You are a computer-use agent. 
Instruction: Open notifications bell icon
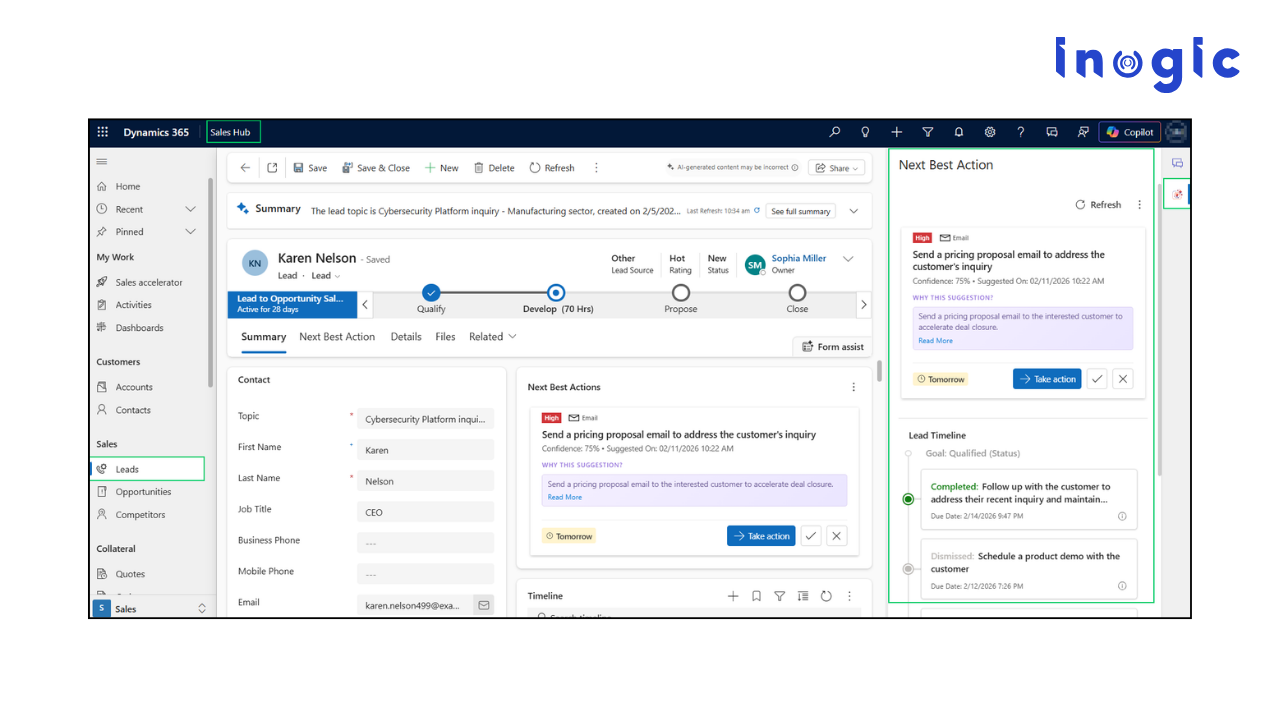tap(959, 132)
